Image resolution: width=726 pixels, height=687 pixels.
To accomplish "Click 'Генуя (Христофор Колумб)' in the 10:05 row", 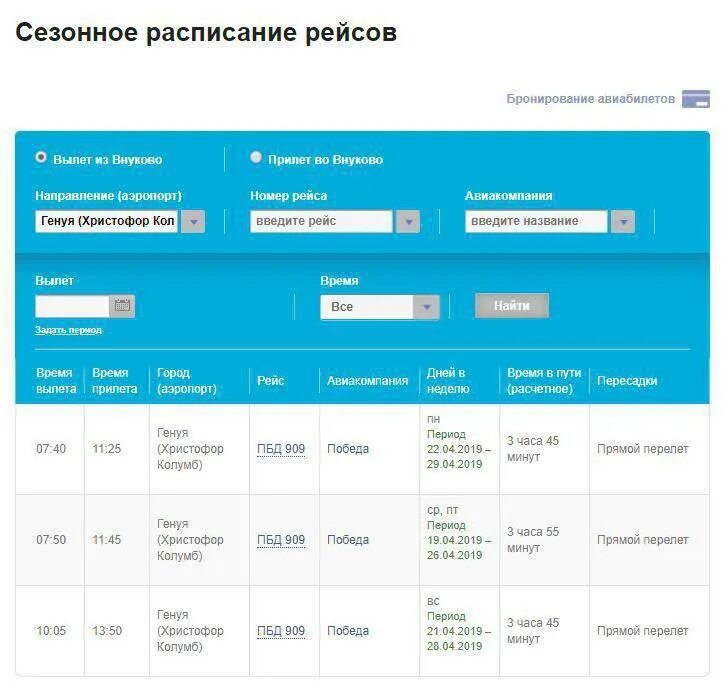I will pyautogui.click(x=190, y=631).
